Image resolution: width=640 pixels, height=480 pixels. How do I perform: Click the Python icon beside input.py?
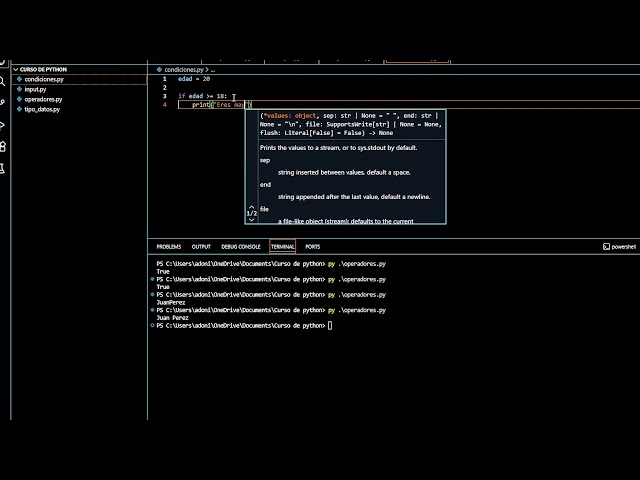(x=19, y=89)
